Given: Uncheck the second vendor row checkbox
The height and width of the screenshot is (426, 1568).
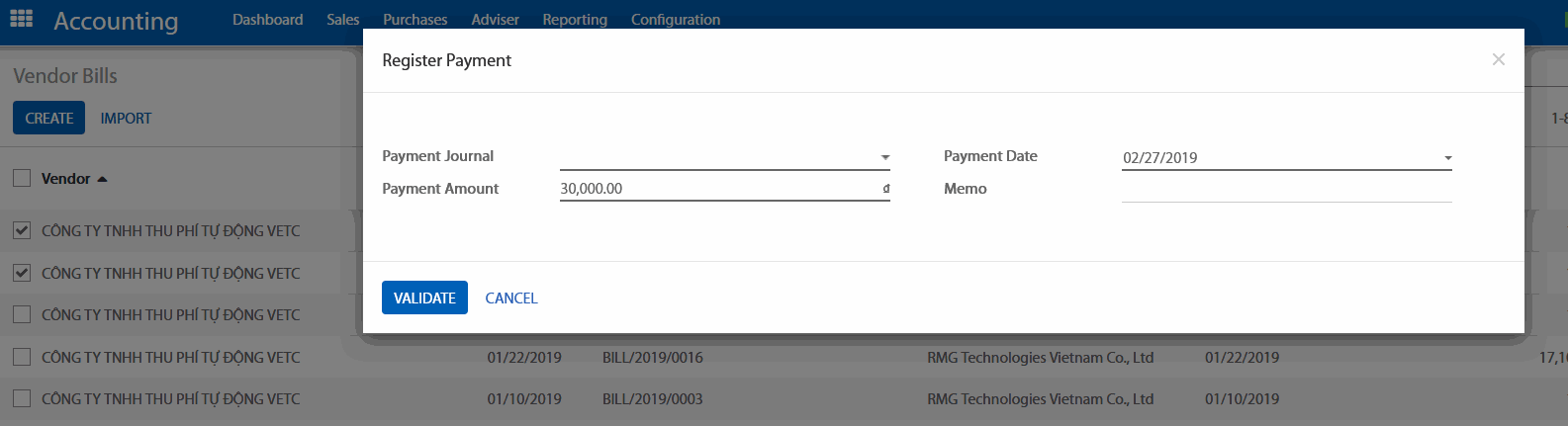Looking at the screenshot, I should pyautogui.click(x=22, y=273).
